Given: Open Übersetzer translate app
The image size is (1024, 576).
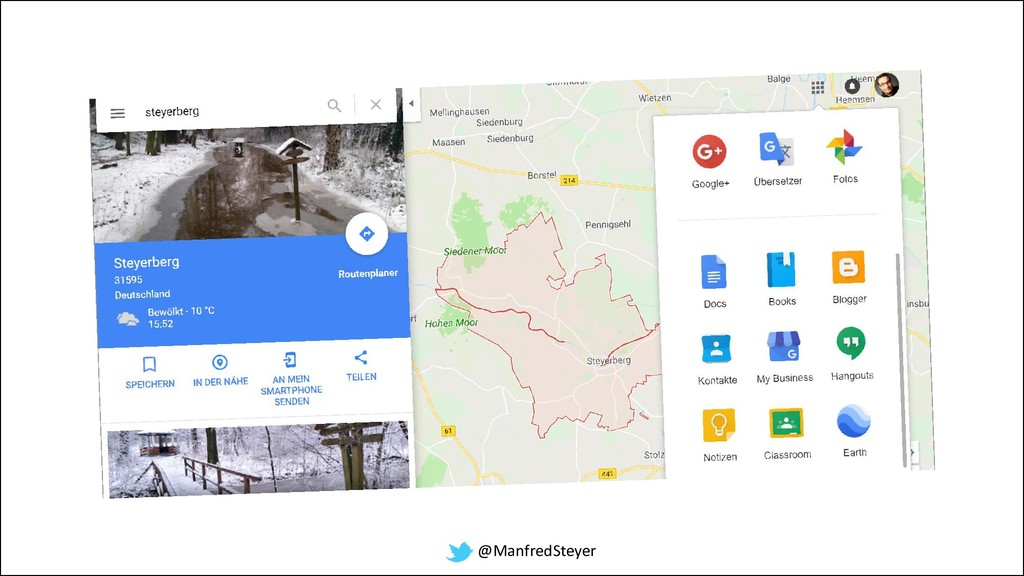Looking at the screenshot, I should 777,159.
